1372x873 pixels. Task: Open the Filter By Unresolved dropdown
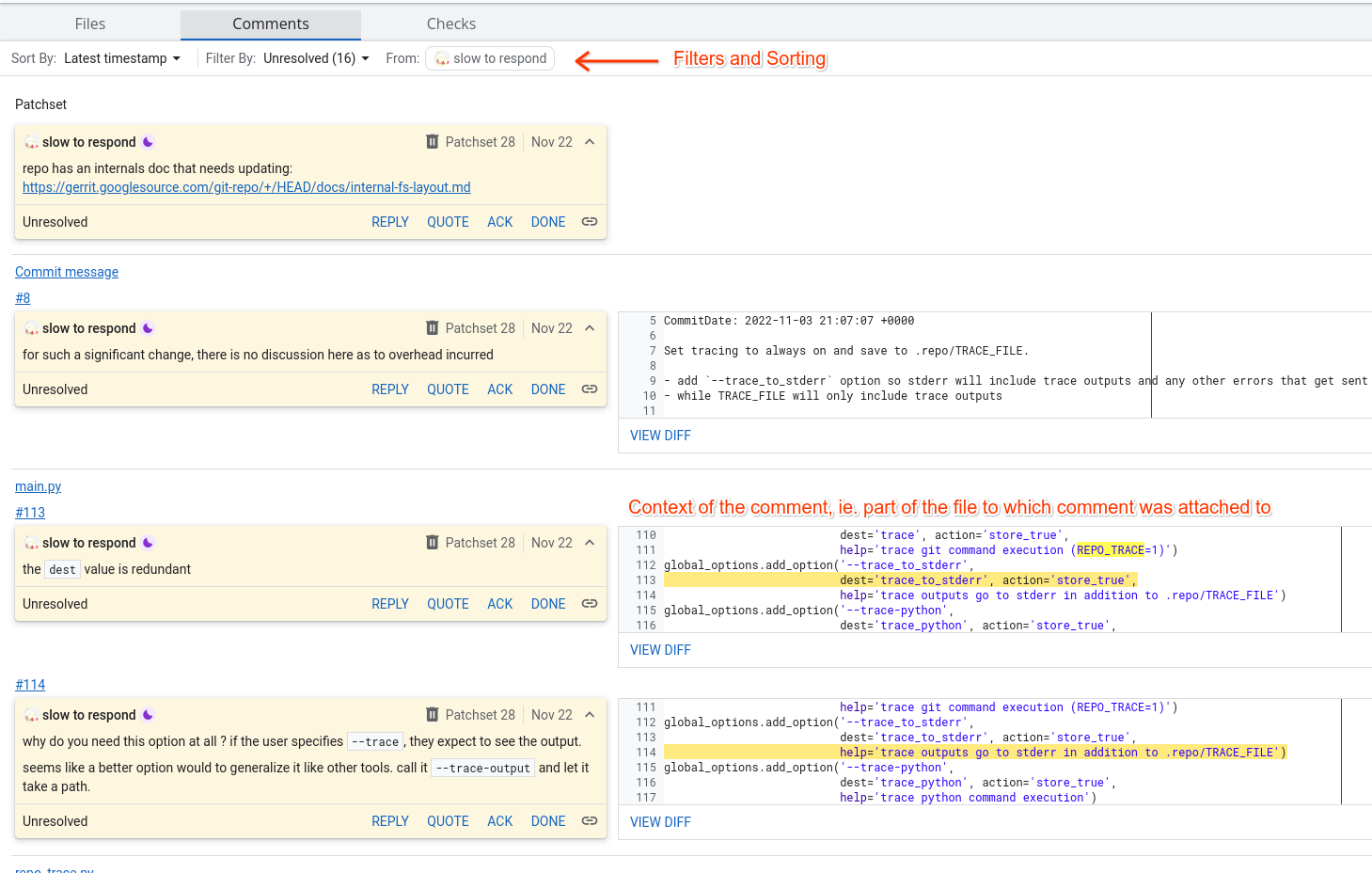point(316,57)
